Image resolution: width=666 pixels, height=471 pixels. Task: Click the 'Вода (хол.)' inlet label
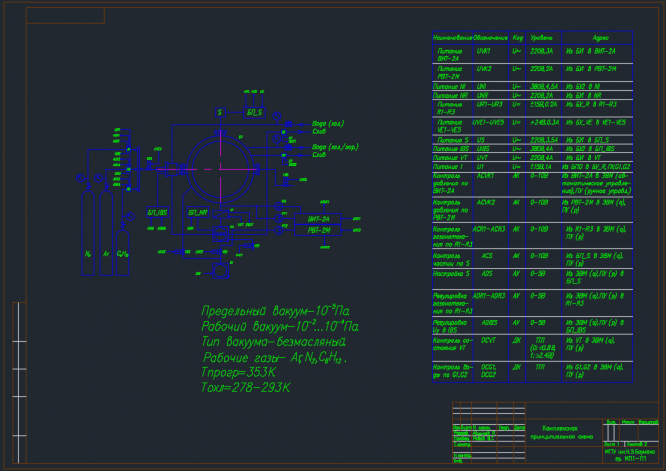coord(328,124)
